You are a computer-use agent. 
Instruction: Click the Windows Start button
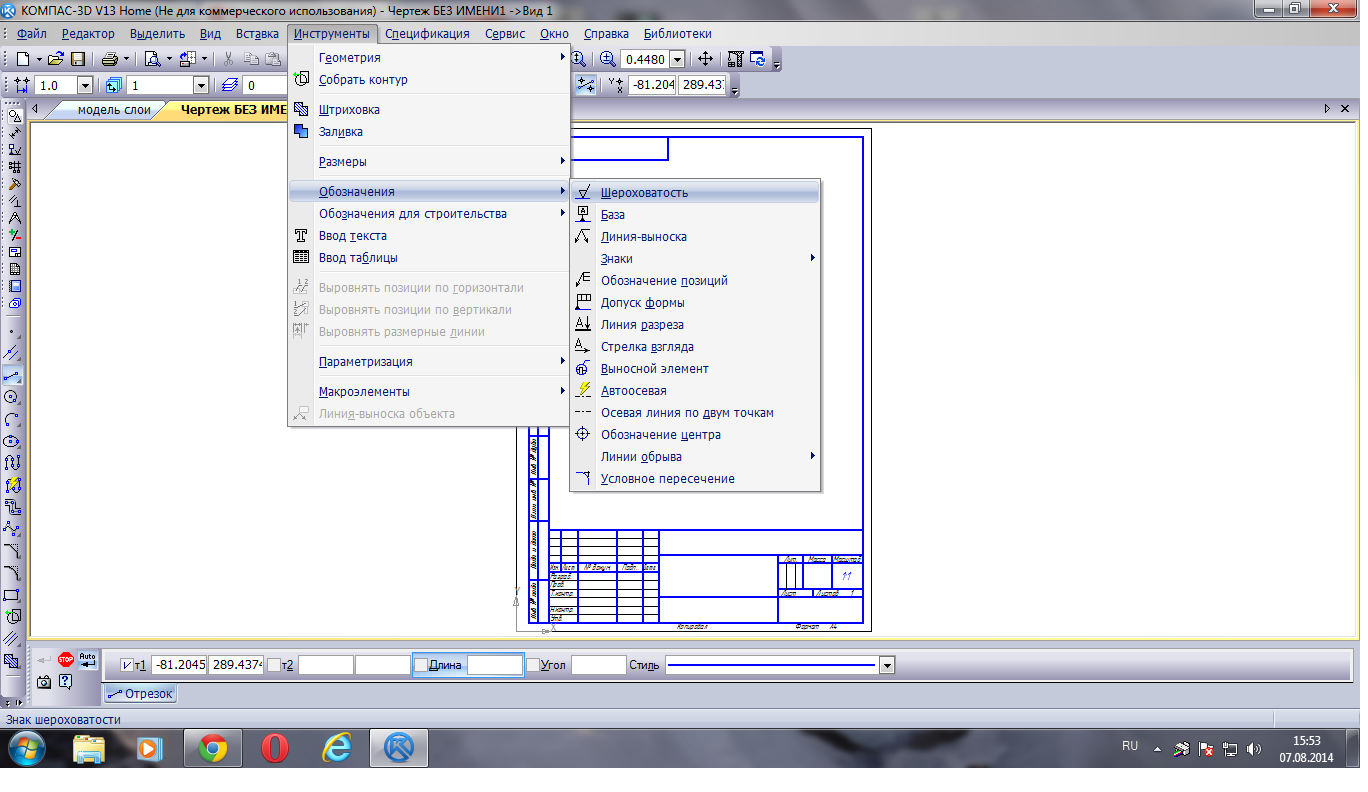[x=27, y=748]
